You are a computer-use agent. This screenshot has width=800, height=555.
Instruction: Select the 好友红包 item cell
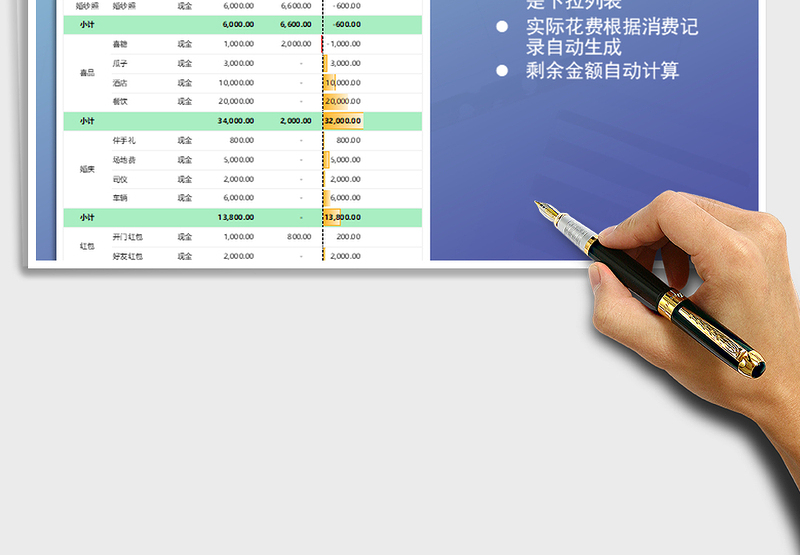[127, 256]
